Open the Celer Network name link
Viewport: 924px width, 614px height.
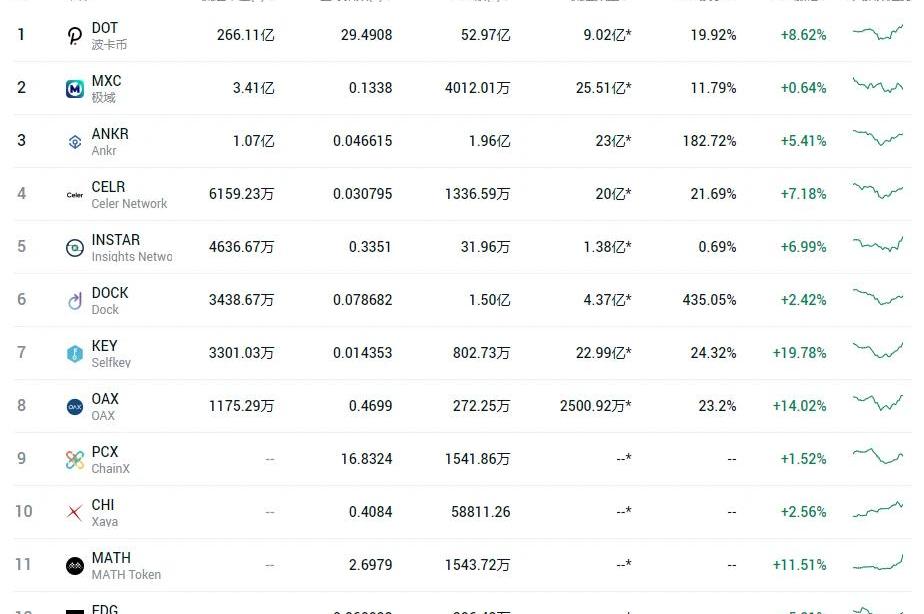(129, 204)
